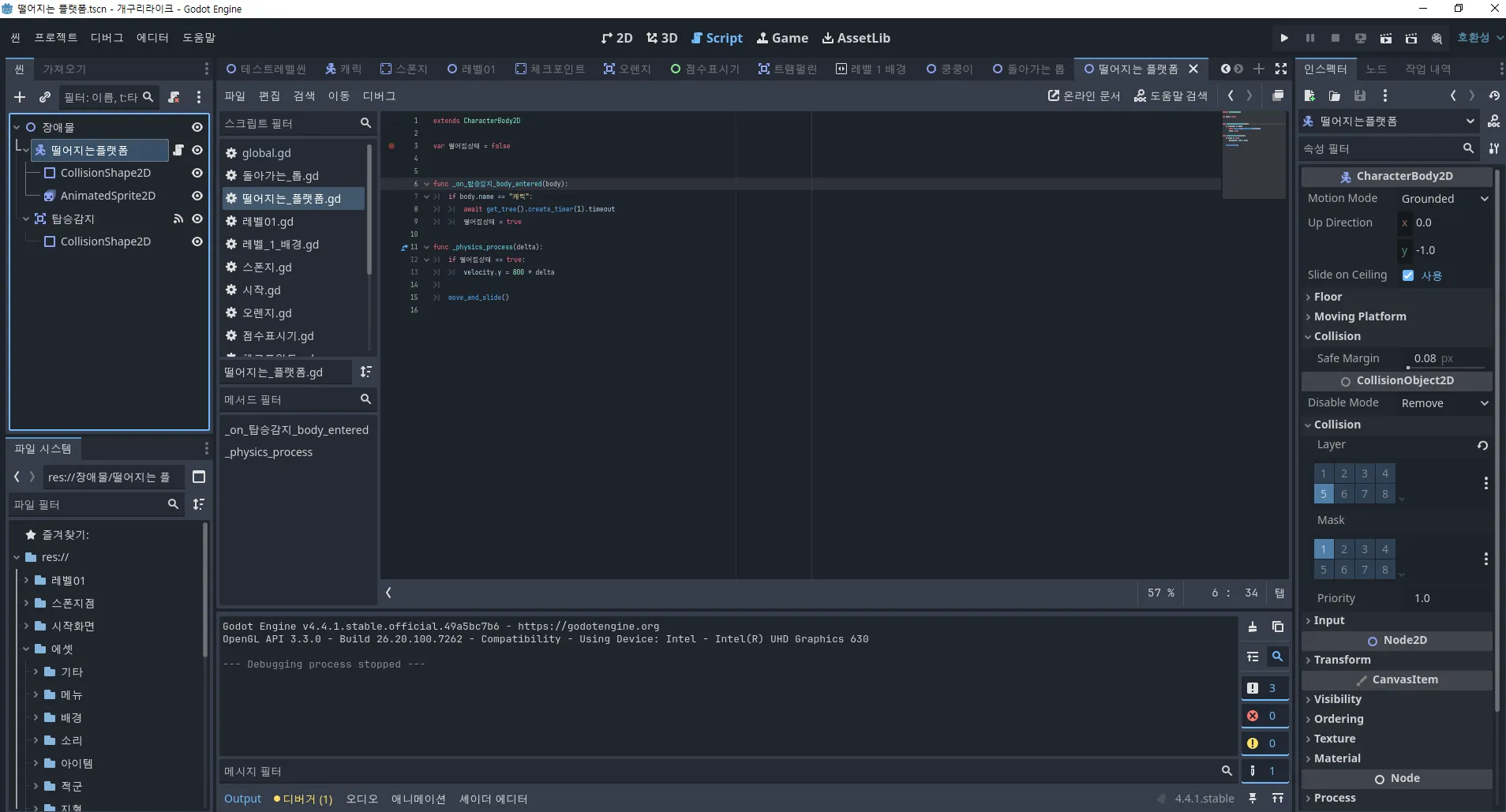Open 도움말 검색
Screen dimensions: 1506x812
point(1171,95)
